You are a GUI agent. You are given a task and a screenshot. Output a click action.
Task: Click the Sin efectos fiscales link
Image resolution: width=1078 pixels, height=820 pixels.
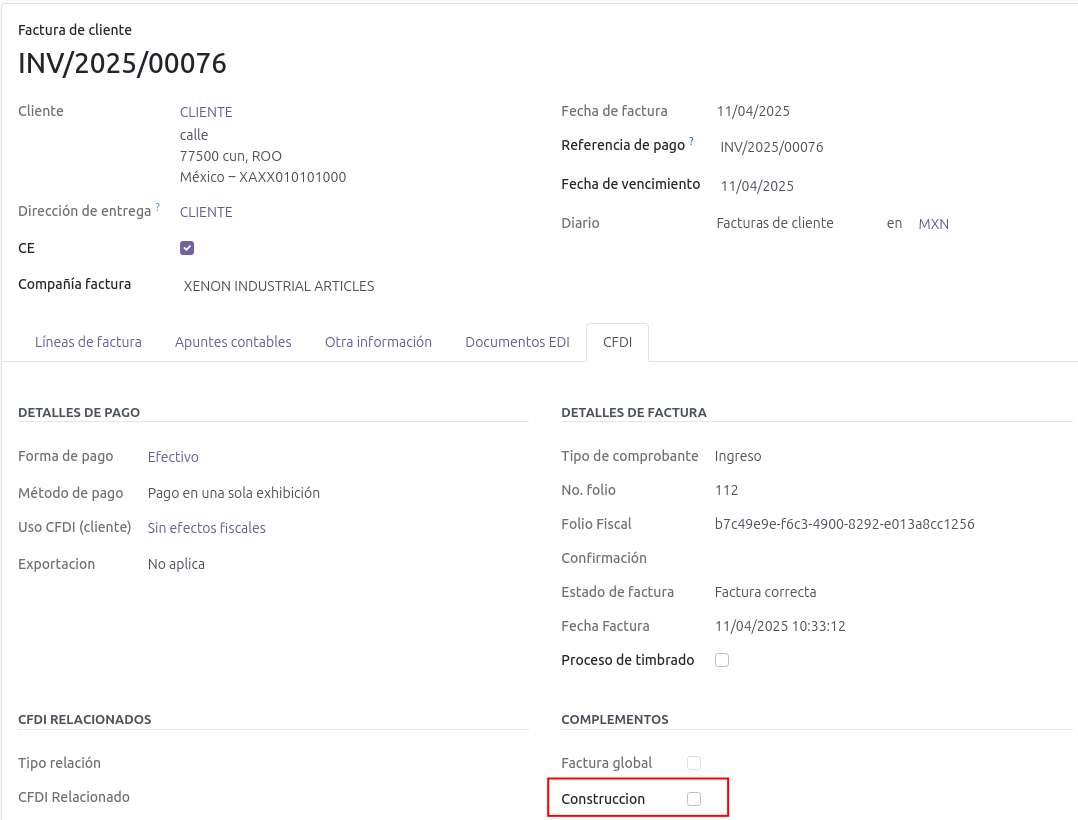(206, 528)
